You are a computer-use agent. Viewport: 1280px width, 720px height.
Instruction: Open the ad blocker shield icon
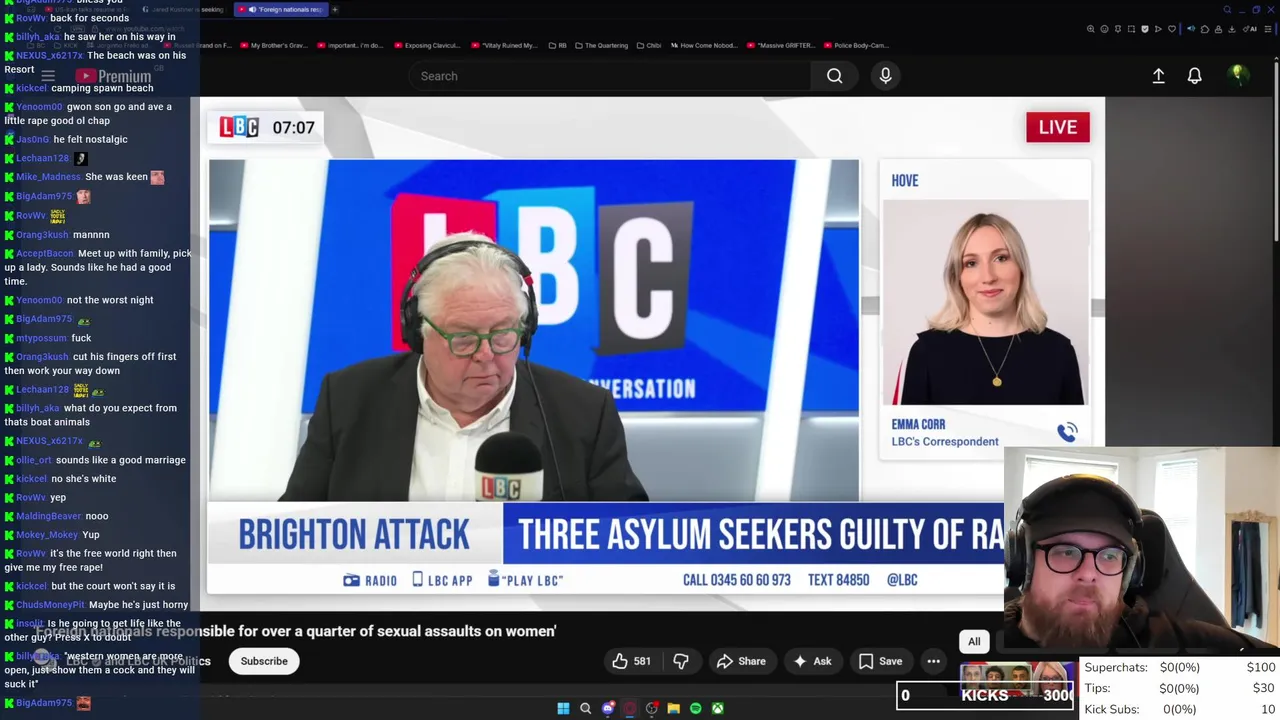pos(1145,29)
